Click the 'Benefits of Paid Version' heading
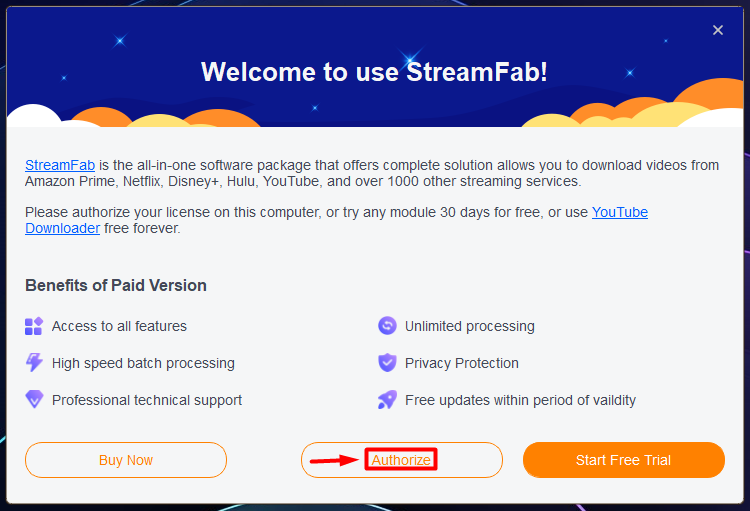This screenshot has width=750, height=511. [x=116, y=285]
